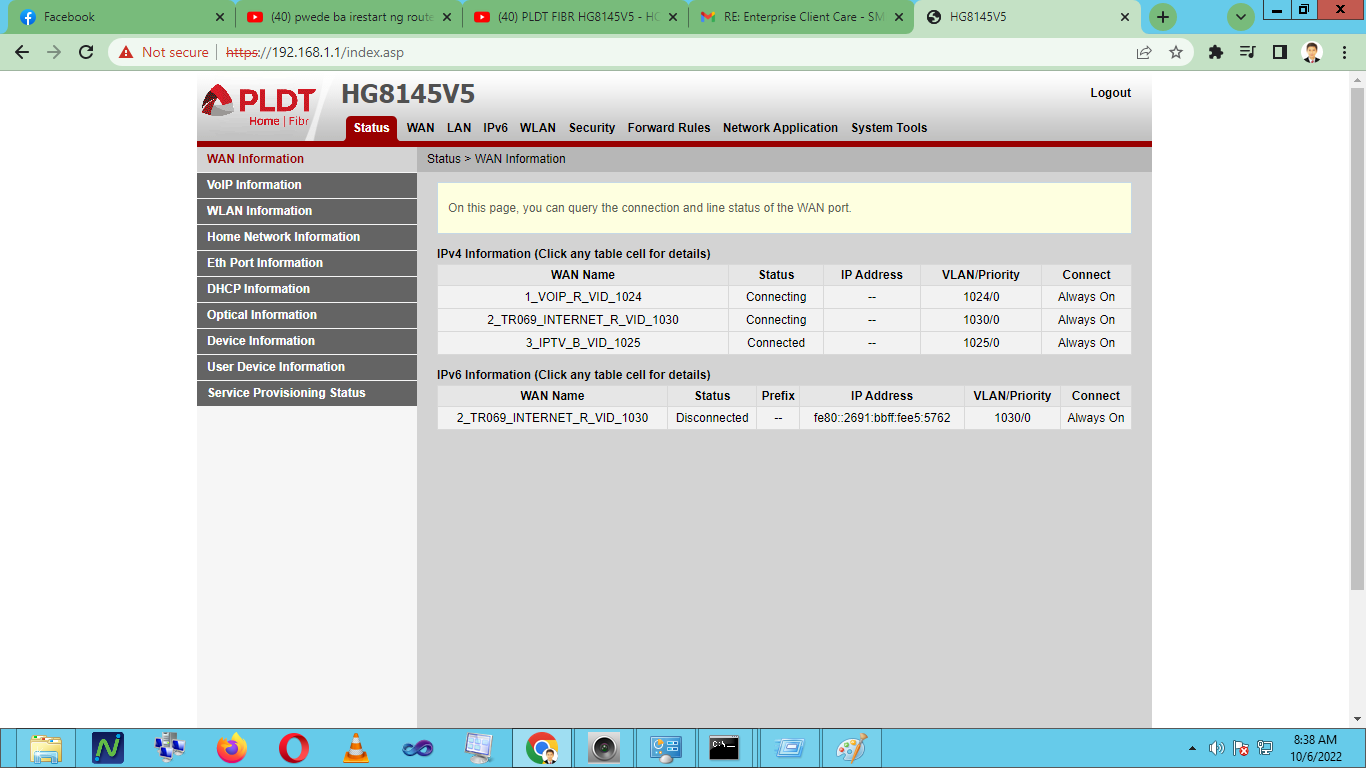This screenshot has height=768, width=1366.
Task: Bookmark this page with star icon
Action: (1176, 52)
